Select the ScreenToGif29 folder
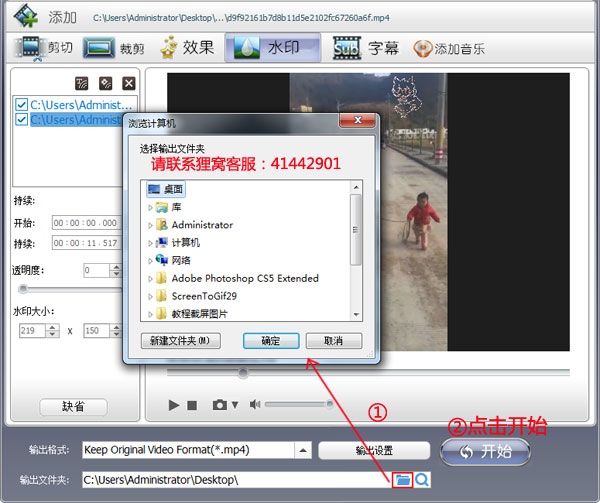600x503 pixels. (x=196, y=296)
